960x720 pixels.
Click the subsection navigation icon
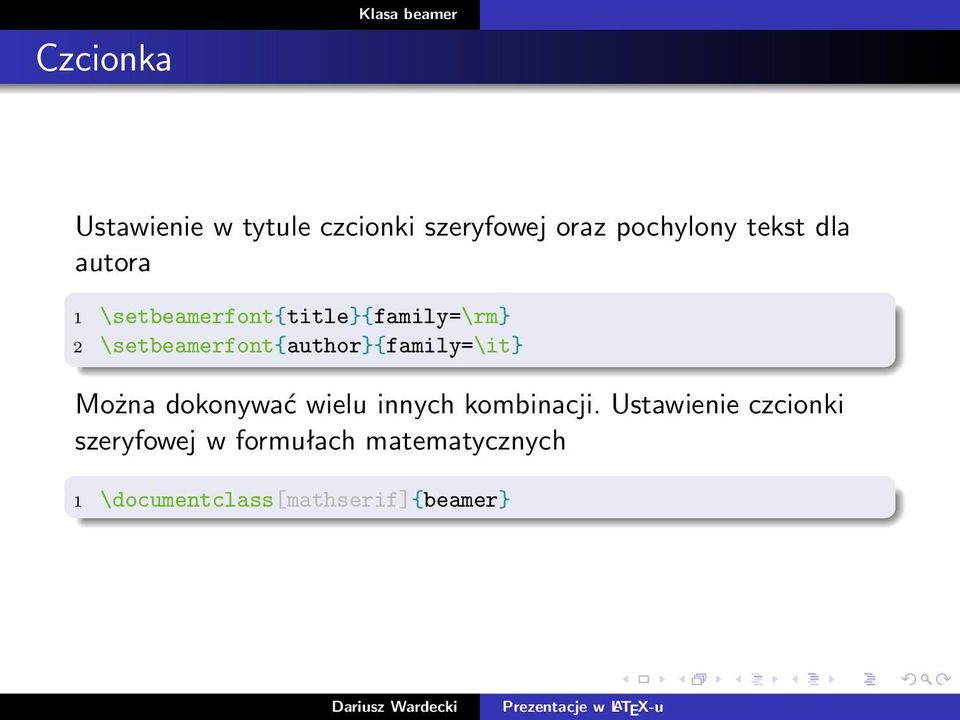click(x=757, y=679)
